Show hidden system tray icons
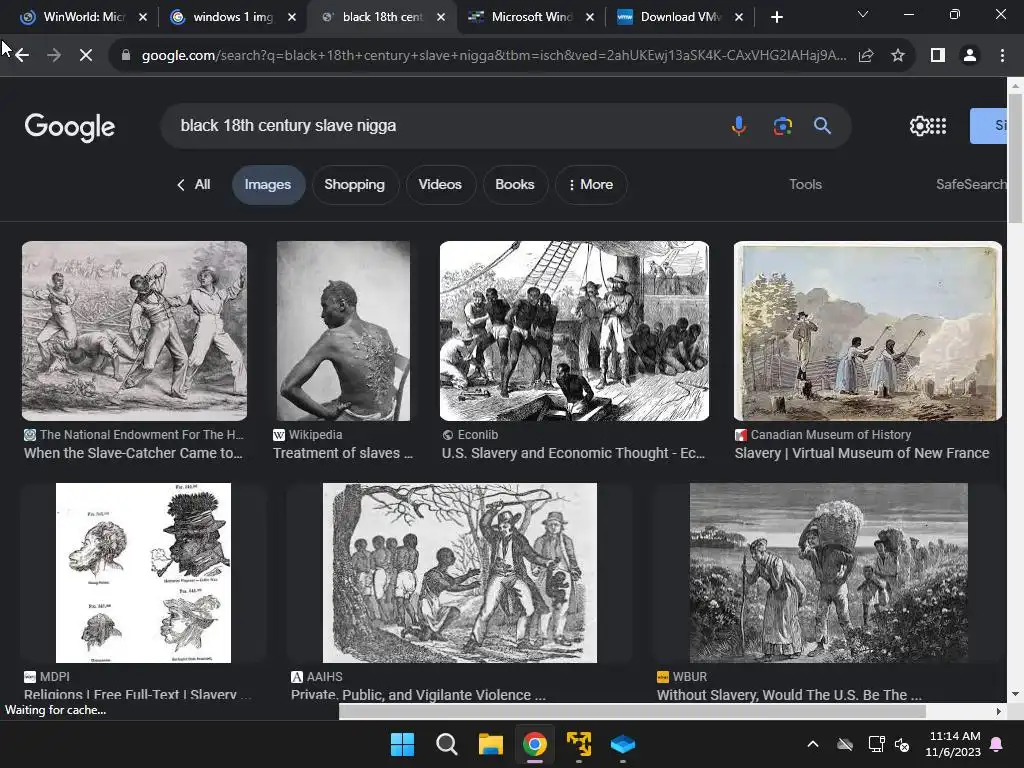1024x768 pixels. pos(812,744)
